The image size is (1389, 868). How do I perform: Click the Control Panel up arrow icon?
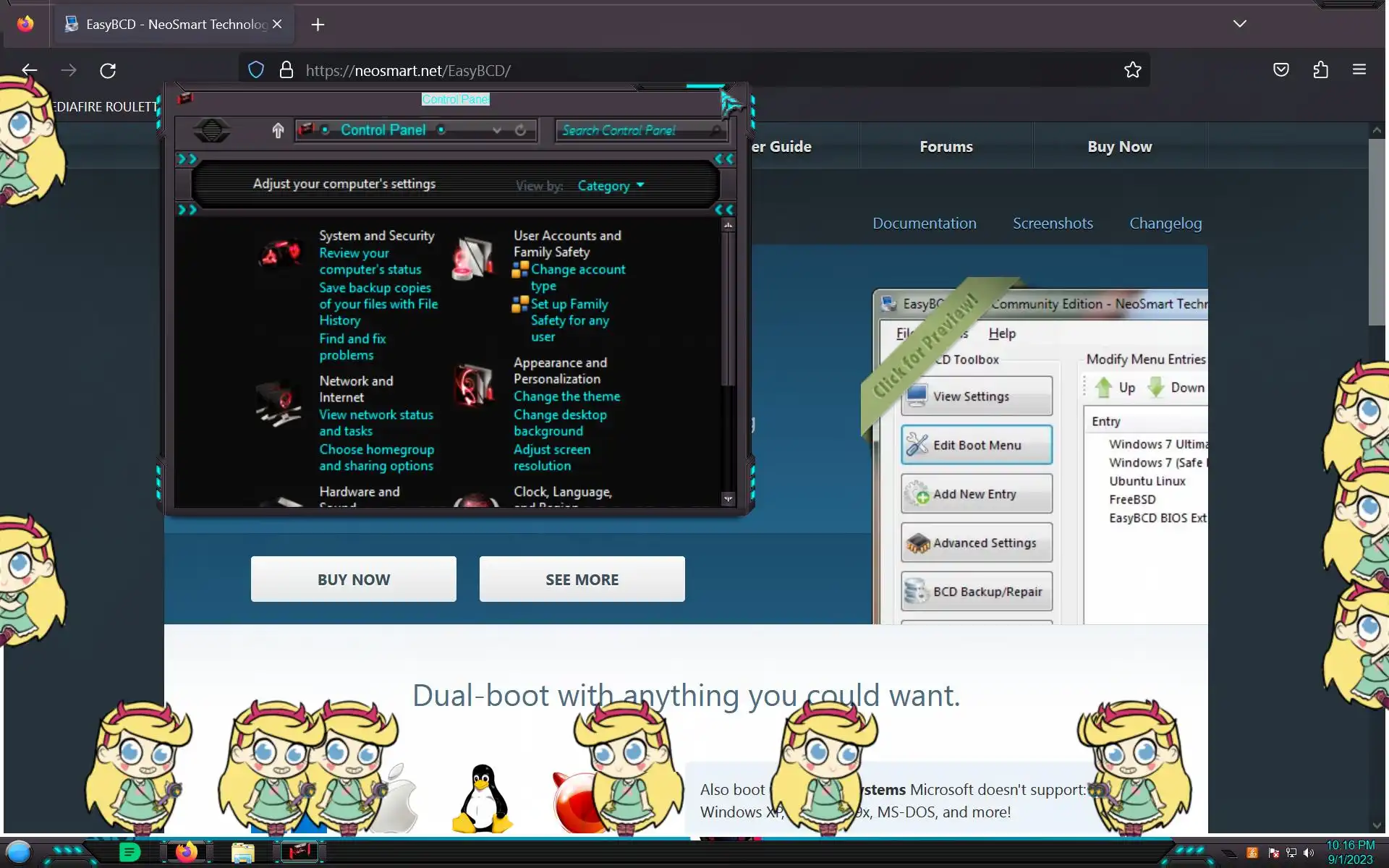click(x=278, y=130)
